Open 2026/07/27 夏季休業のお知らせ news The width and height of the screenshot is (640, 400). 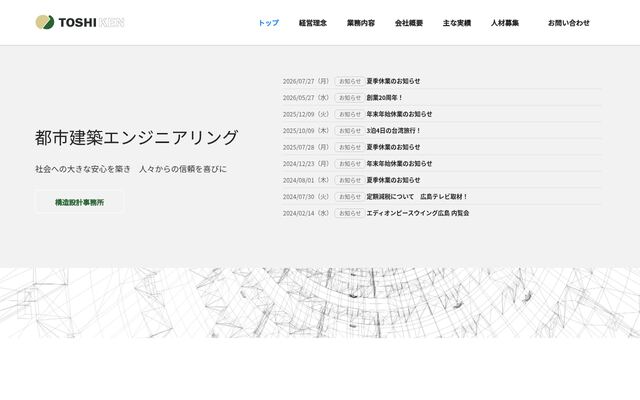(393, 81)
